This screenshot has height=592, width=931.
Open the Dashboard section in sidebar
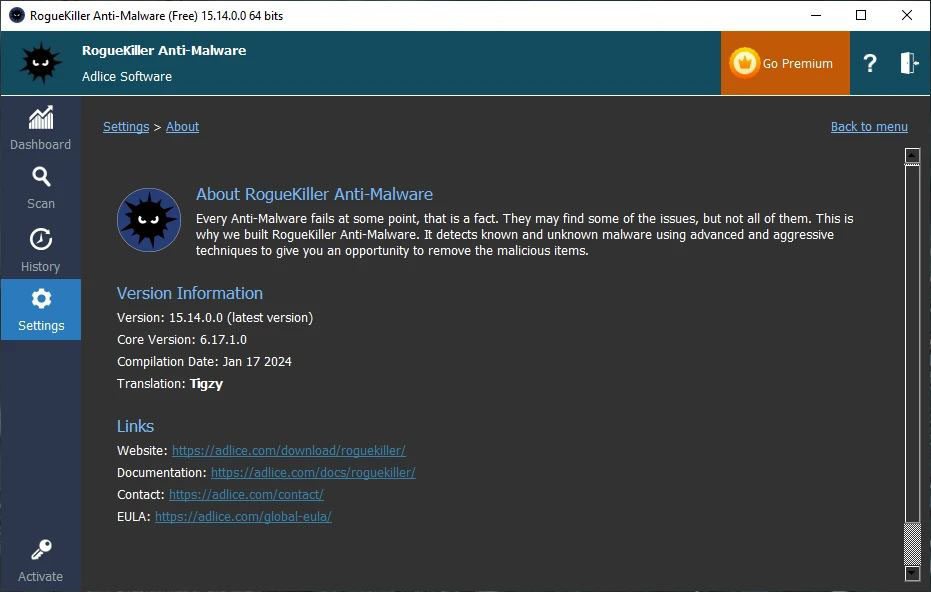click(40, 128)
